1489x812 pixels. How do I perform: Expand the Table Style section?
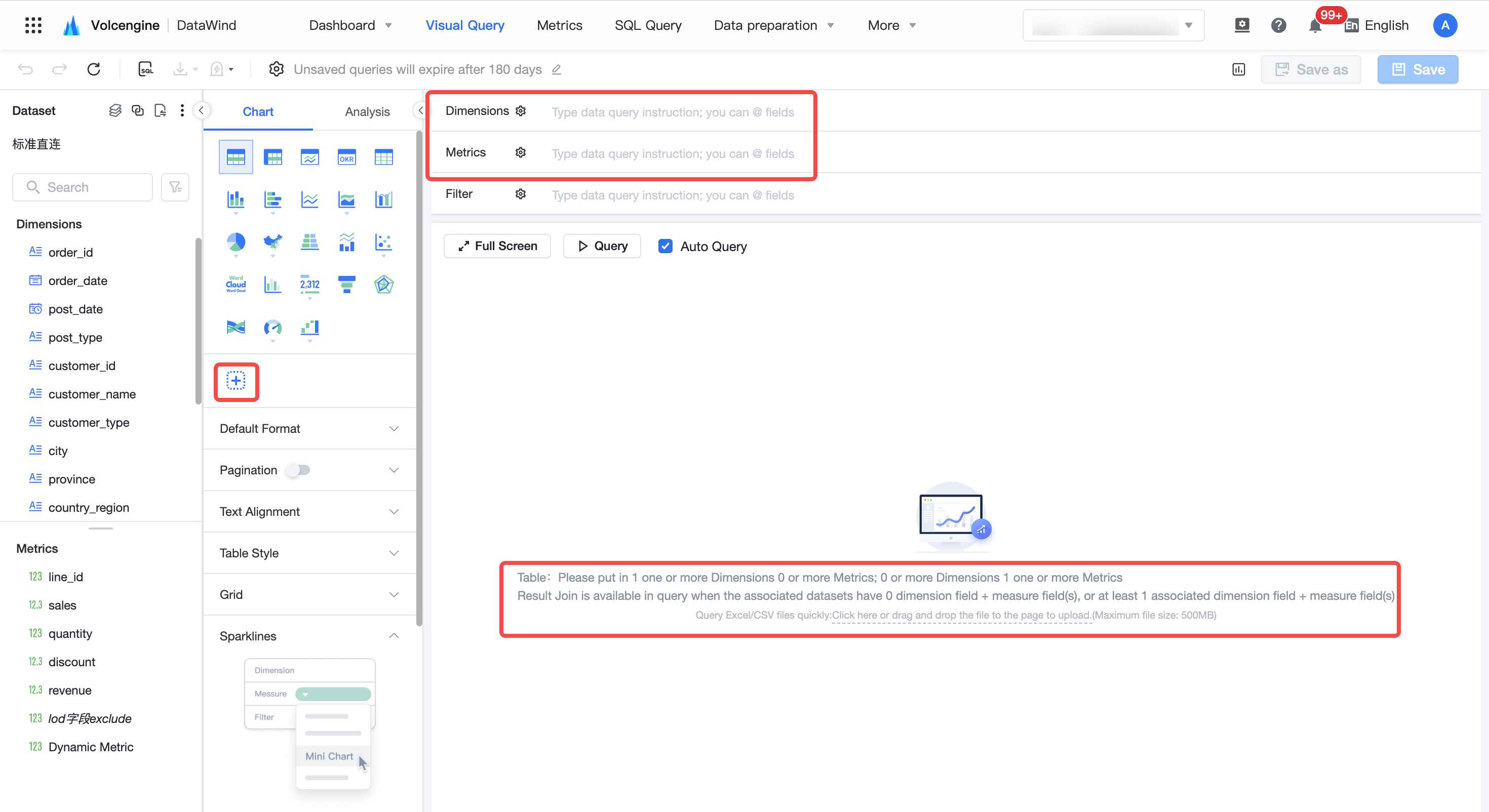coord(309,553)
